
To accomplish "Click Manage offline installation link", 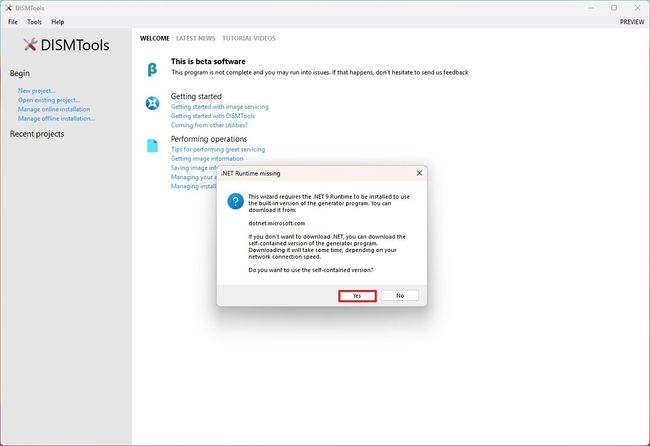I will click(56, 118).
